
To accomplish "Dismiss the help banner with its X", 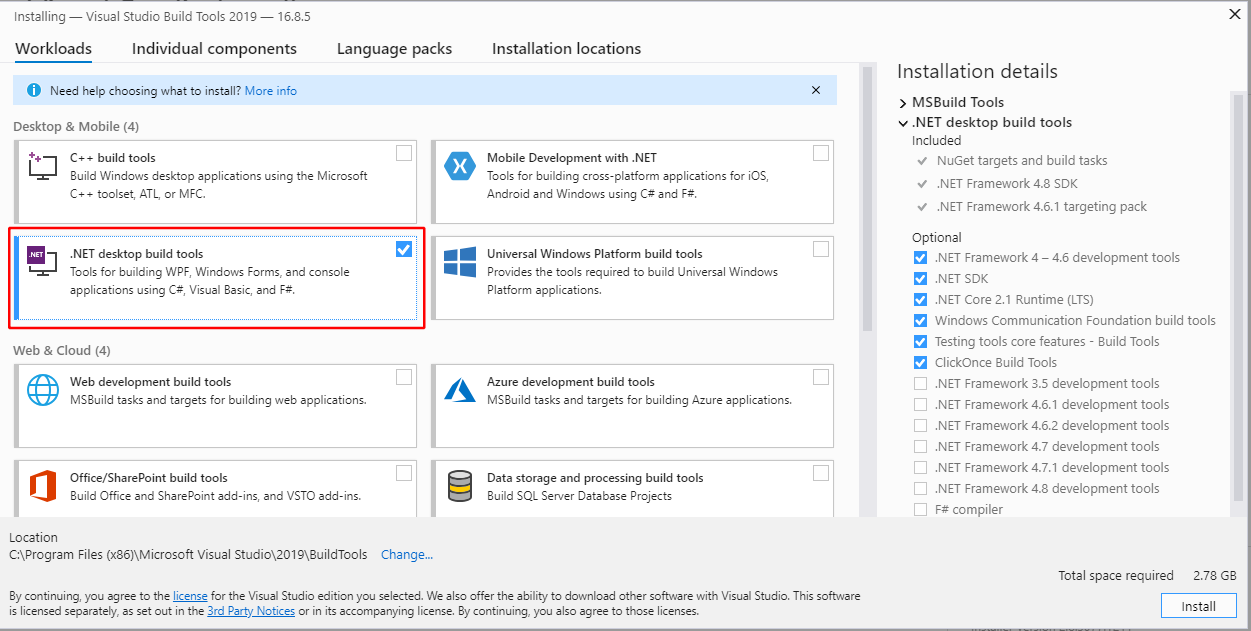I will [816, 90].
